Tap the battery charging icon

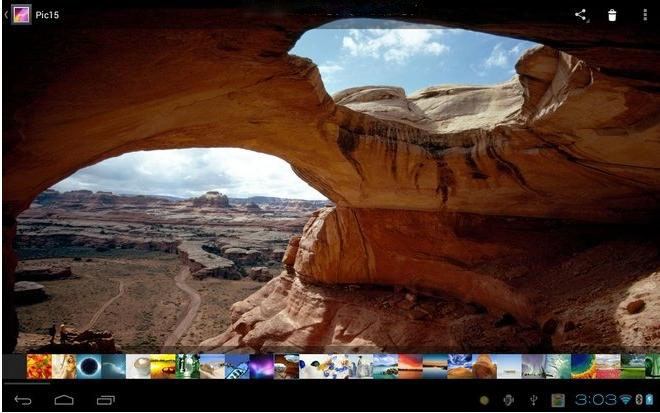pos(649,400)
